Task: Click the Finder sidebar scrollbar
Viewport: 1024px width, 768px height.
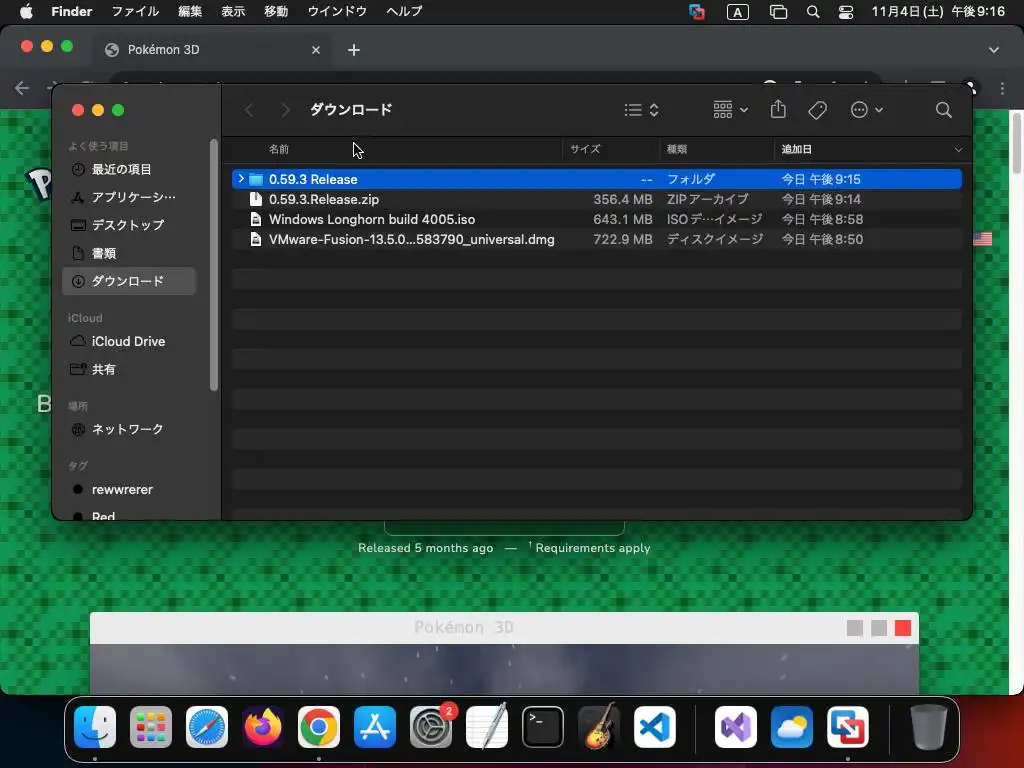Action: [214, 264]
